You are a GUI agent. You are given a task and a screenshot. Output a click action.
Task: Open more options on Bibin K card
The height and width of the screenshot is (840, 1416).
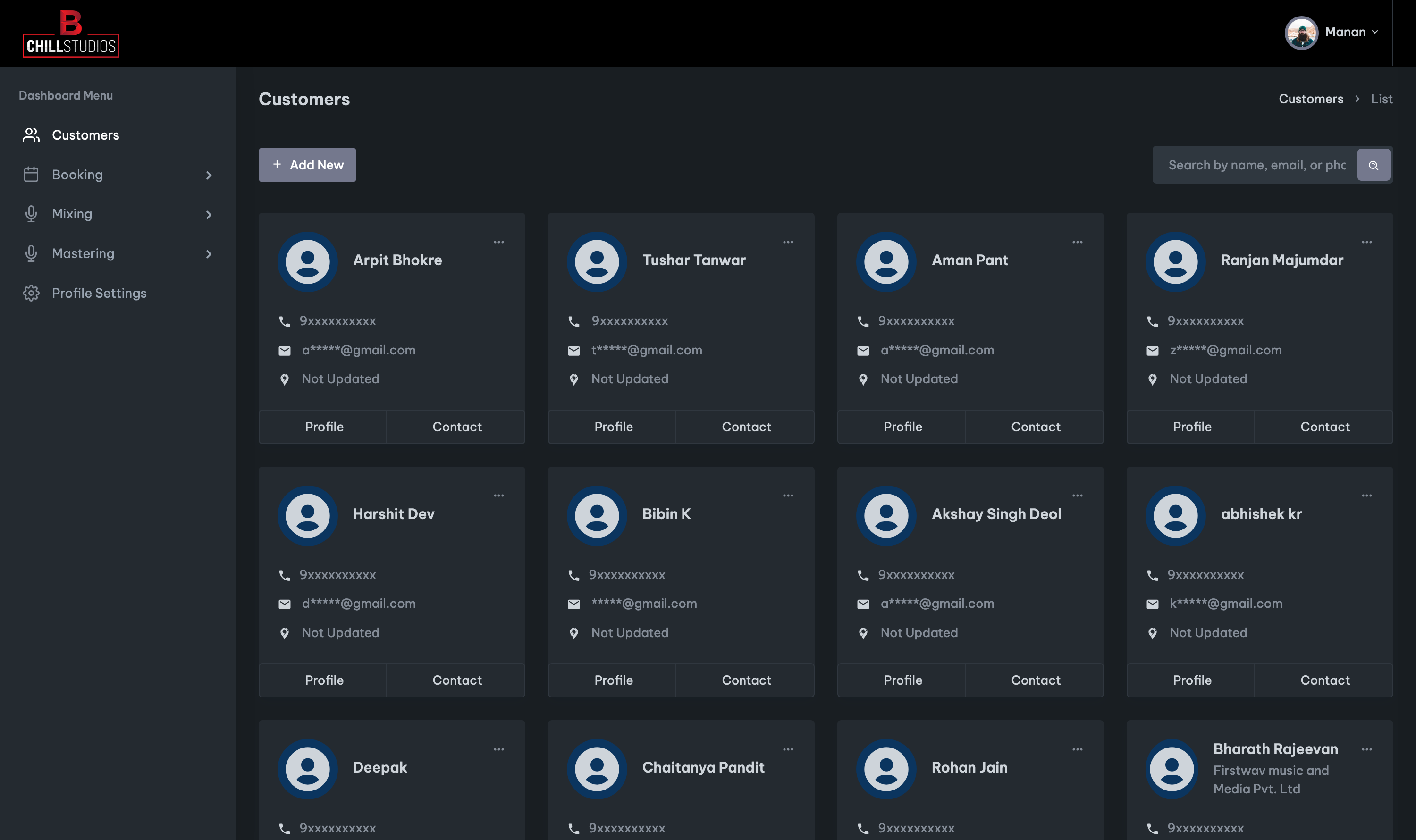(788, 496)
